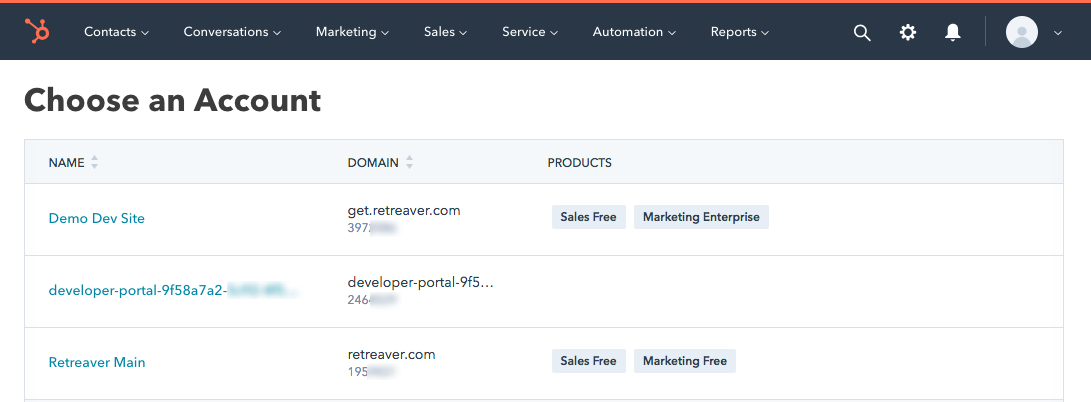Expand the Conversations navigation menu
Screen dimensions: 1091x402
point(232,32)
